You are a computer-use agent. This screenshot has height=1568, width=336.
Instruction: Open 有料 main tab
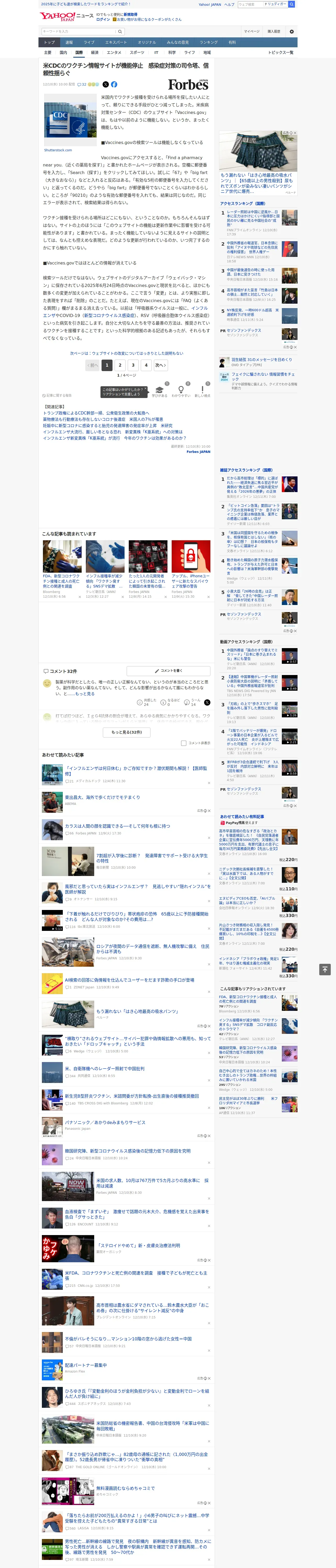pyautogui.click(x=232, y=43)
